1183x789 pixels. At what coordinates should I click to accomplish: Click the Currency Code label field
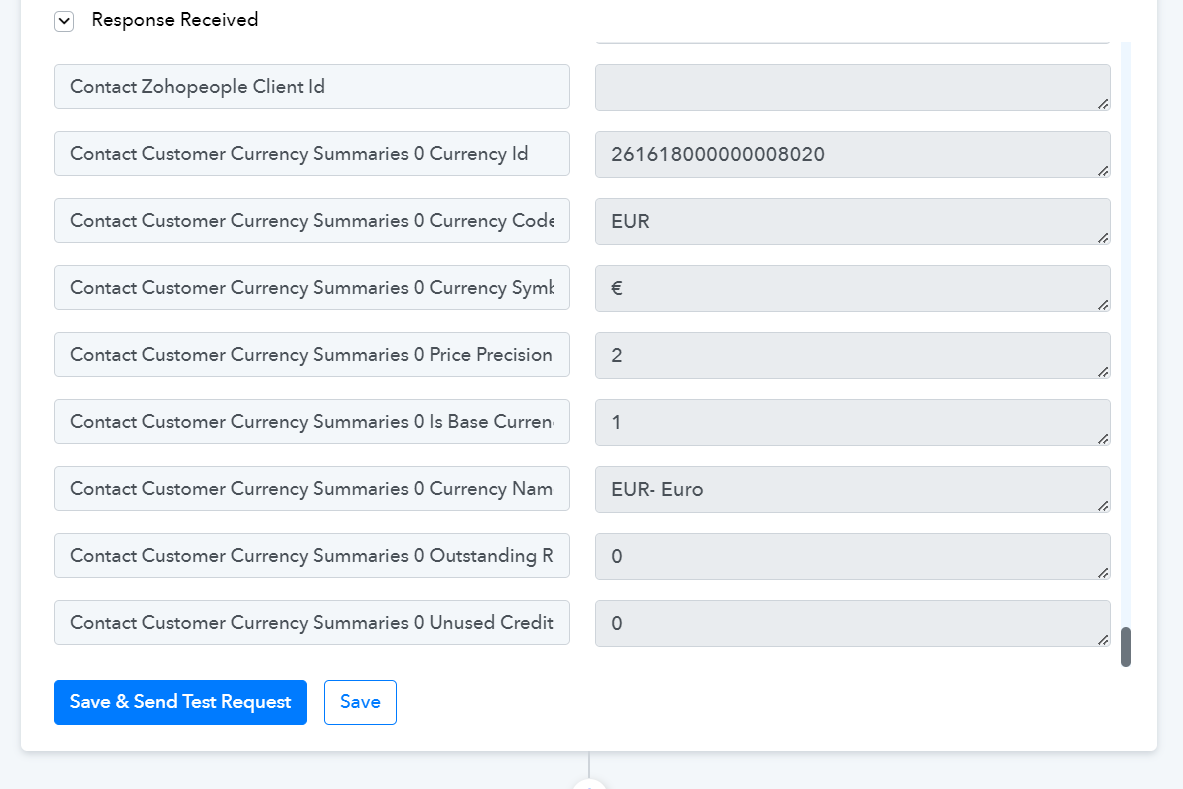[312, 221]
